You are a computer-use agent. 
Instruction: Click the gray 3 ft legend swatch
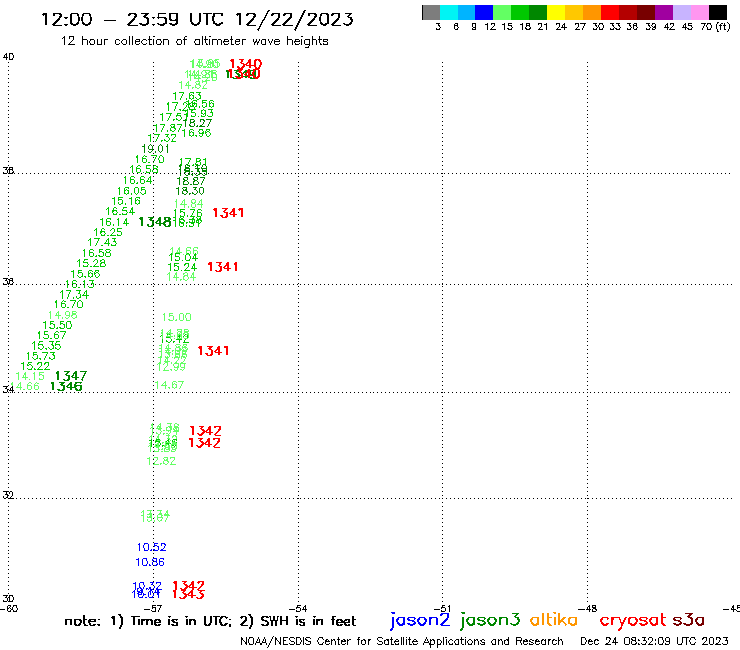click(431, 12)
